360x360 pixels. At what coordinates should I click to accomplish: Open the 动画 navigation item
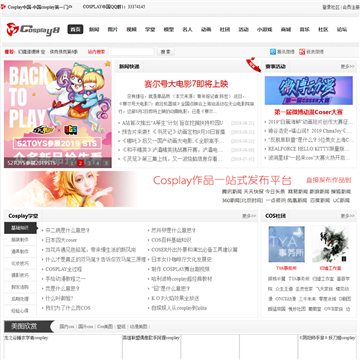(206, 29)
